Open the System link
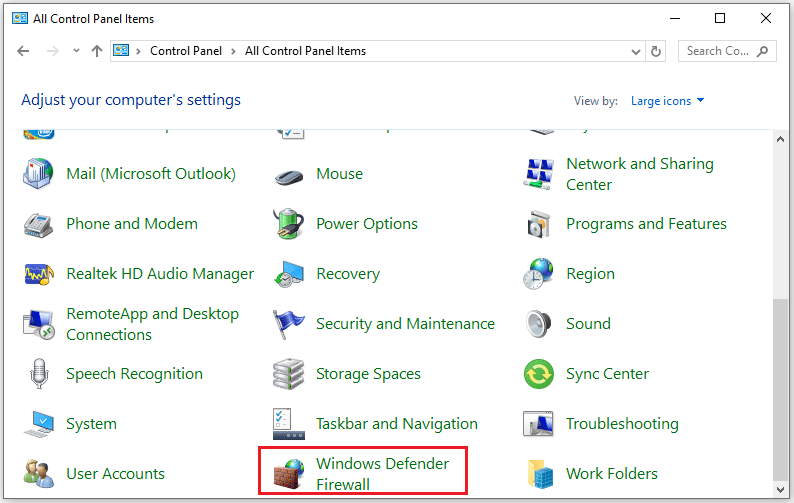The height and width of the screenshot is (503, 794). pos(91,424)
